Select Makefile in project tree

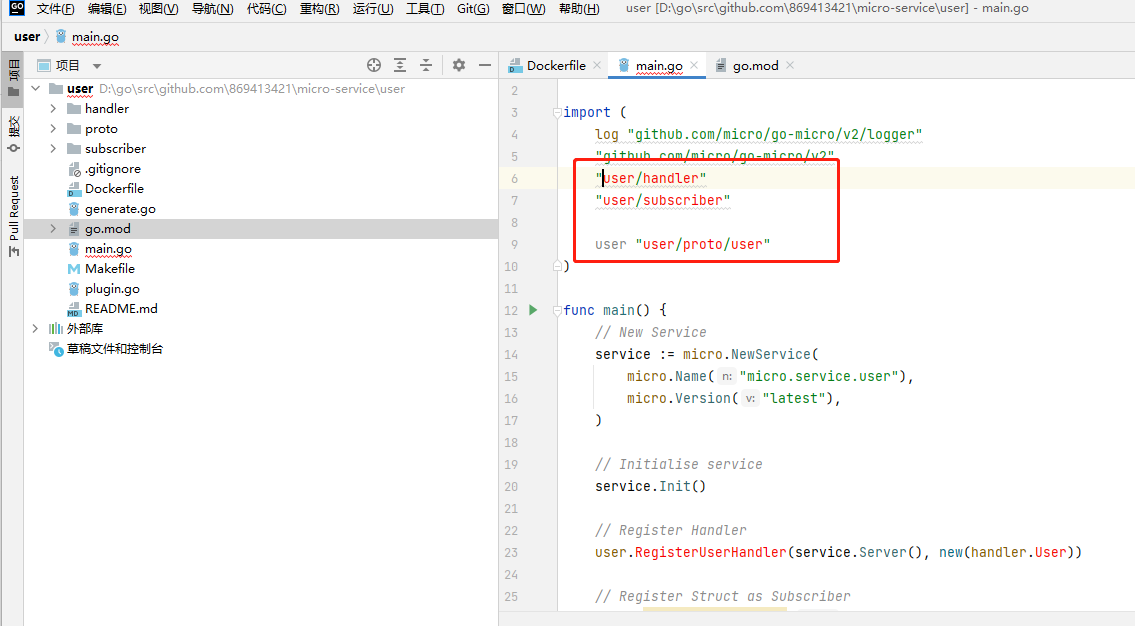110,269
